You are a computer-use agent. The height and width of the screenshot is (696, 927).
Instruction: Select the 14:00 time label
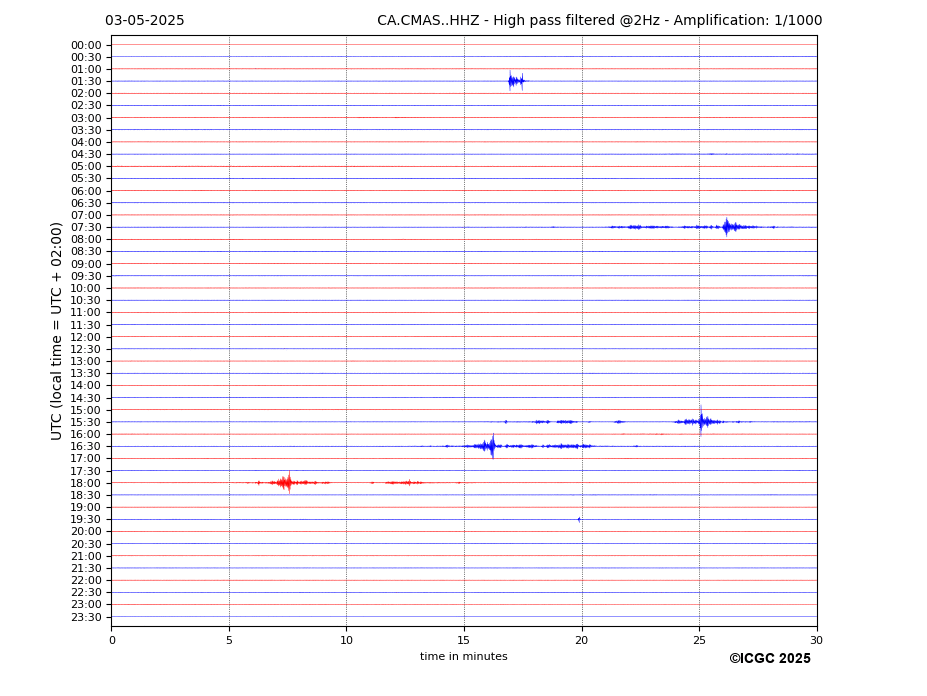pyautogui.click(x=86, y=386)
